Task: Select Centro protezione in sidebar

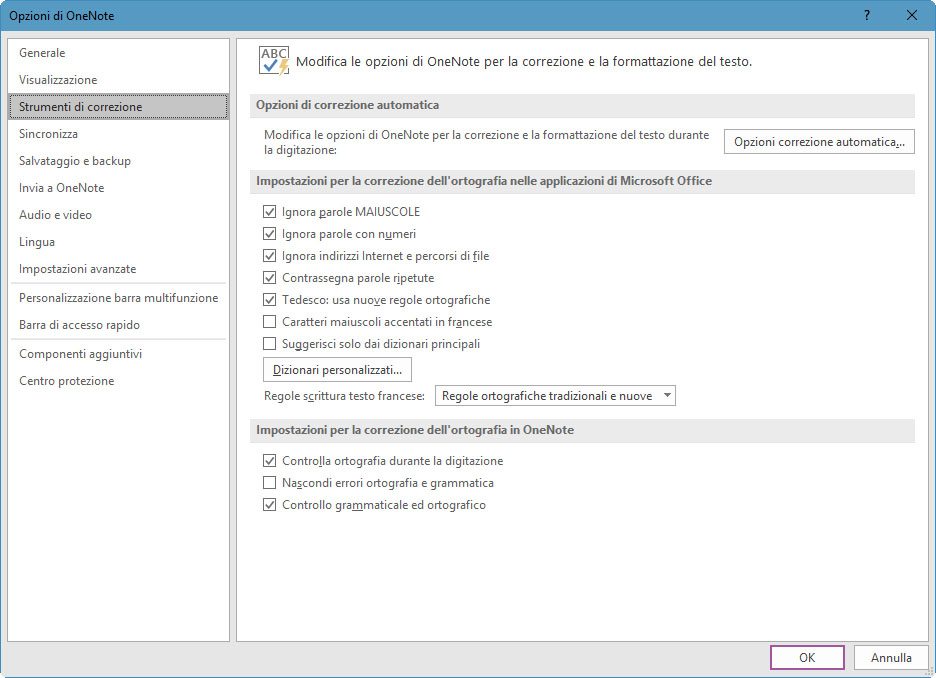Action: click(66, 381)
